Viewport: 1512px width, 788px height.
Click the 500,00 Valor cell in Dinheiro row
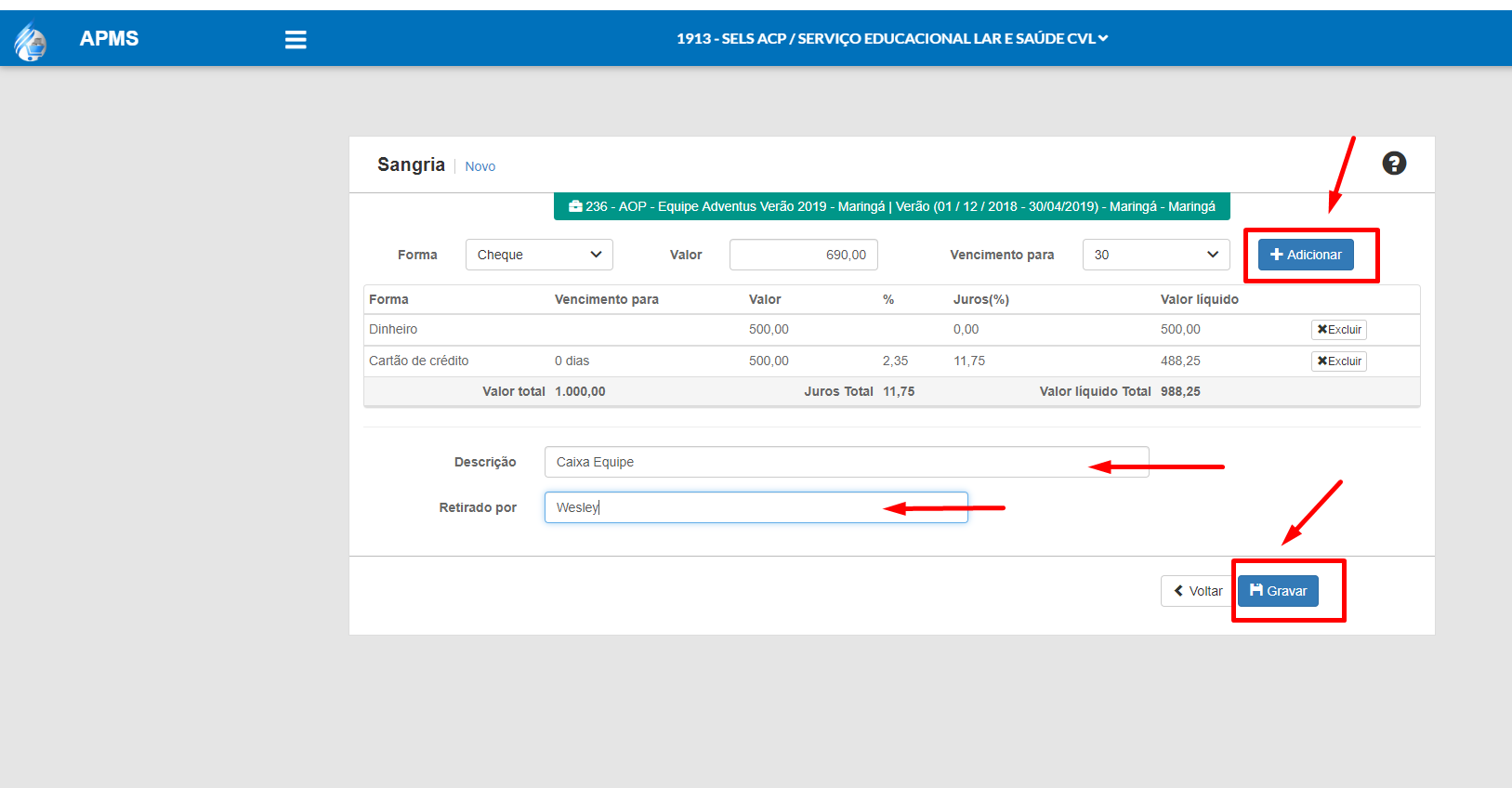[x=769, y=329]
